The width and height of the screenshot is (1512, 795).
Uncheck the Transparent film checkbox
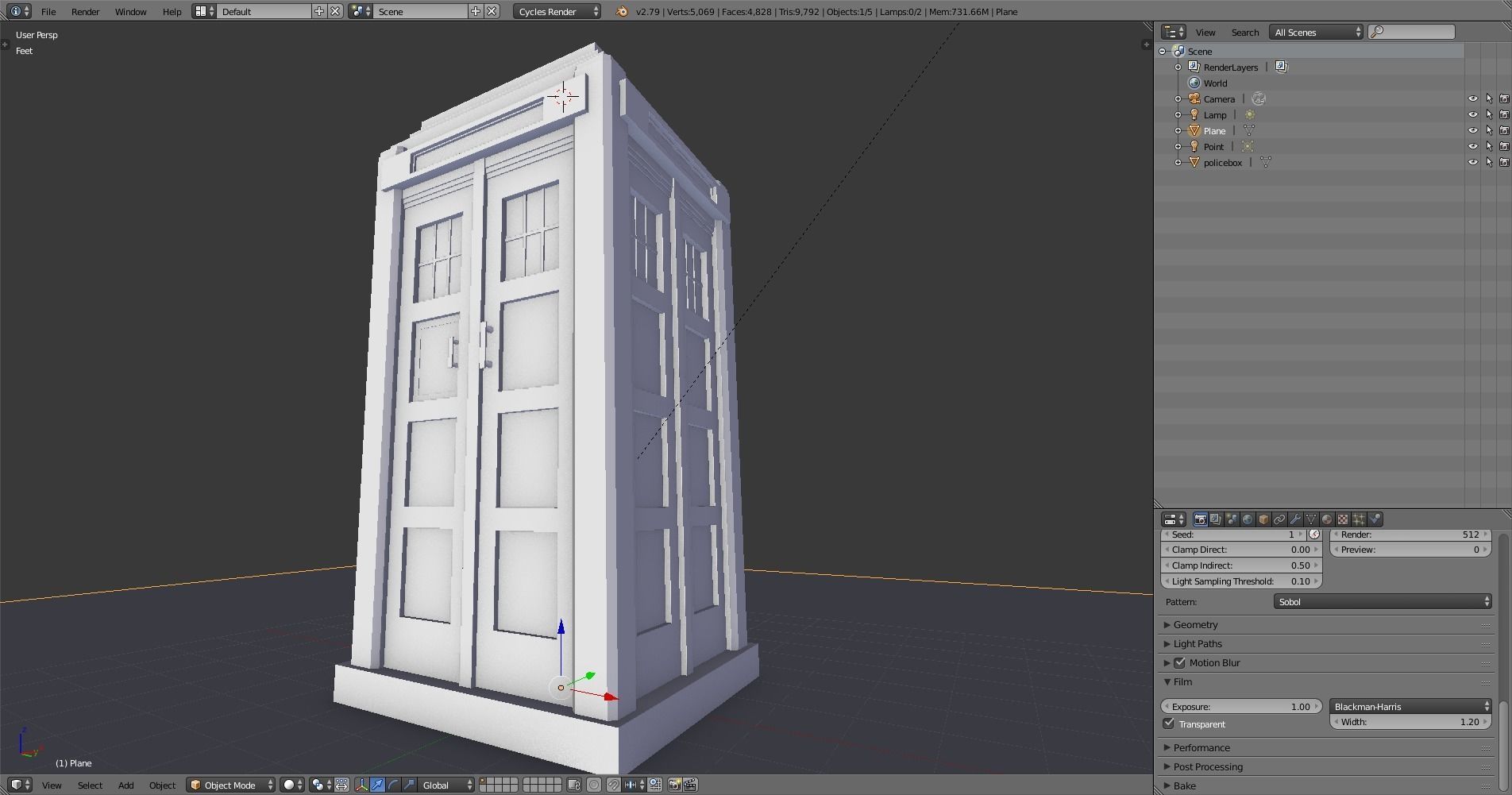[x=1168, y=724]
